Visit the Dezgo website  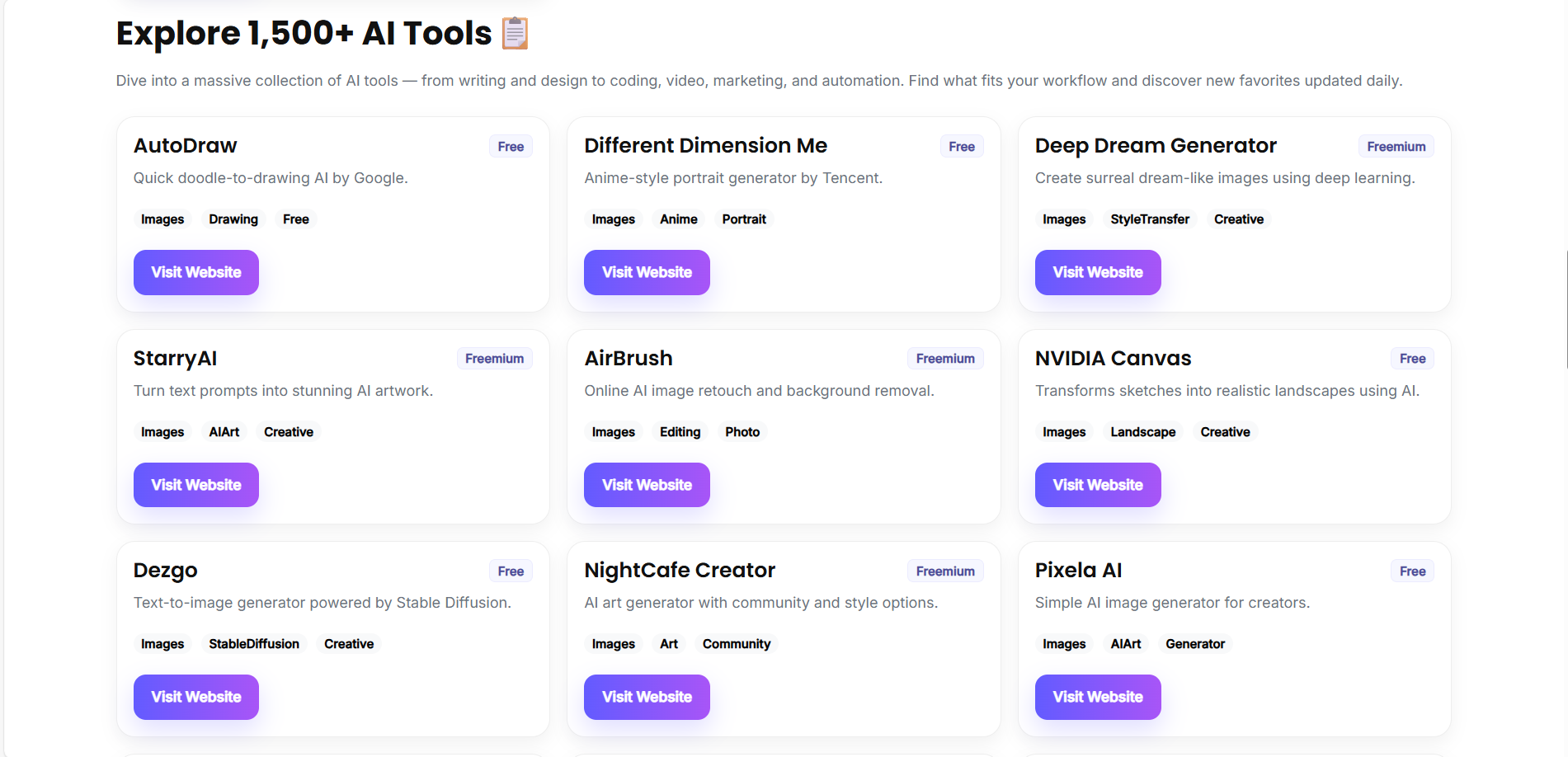[195, 697]
